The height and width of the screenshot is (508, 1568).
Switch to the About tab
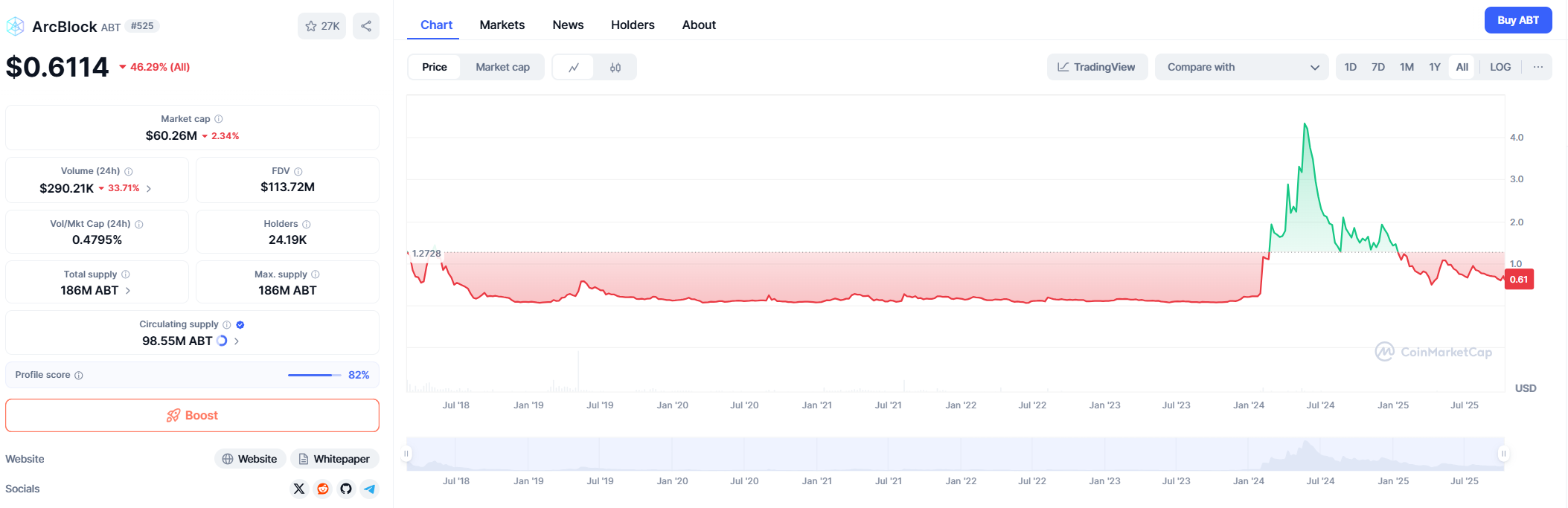click(x=699, y=25)
